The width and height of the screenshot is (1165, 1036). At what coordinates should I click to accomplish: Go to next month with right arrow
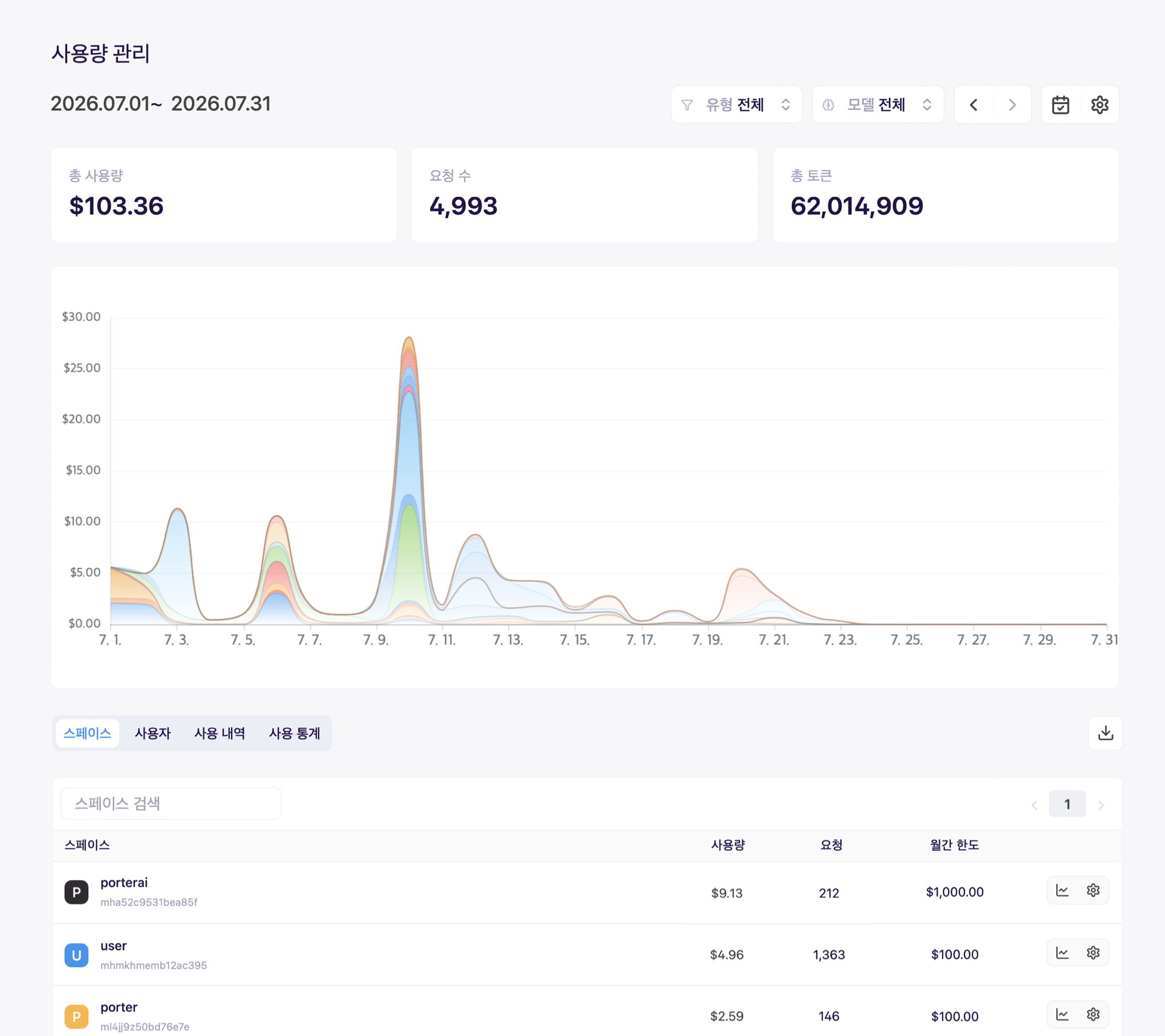(x=1012, y=105)
